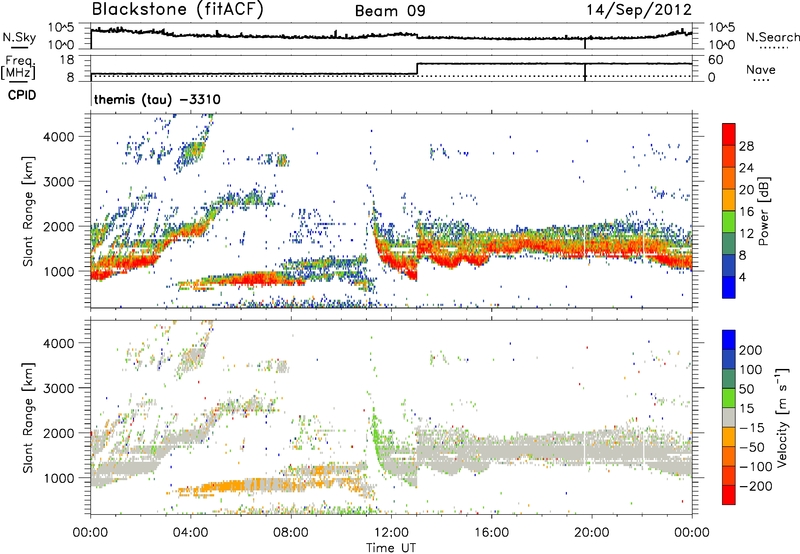Viewport: 800px width, 554px height.
Task: Click the 'Nave' legend label
Action: [761, 69]
